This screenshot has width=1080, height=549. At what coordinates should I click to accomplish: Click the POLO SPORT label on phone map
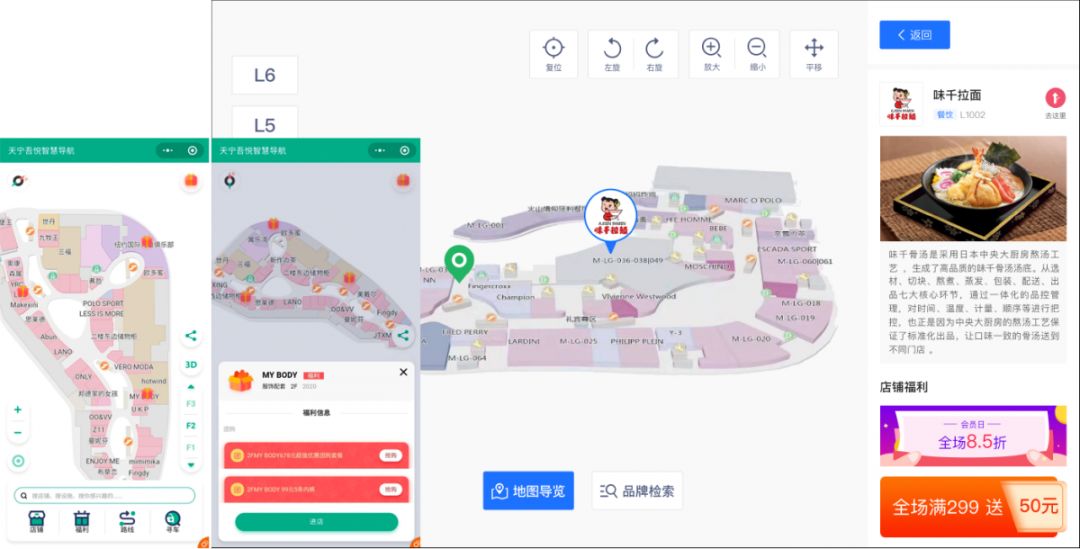point(103,303)
